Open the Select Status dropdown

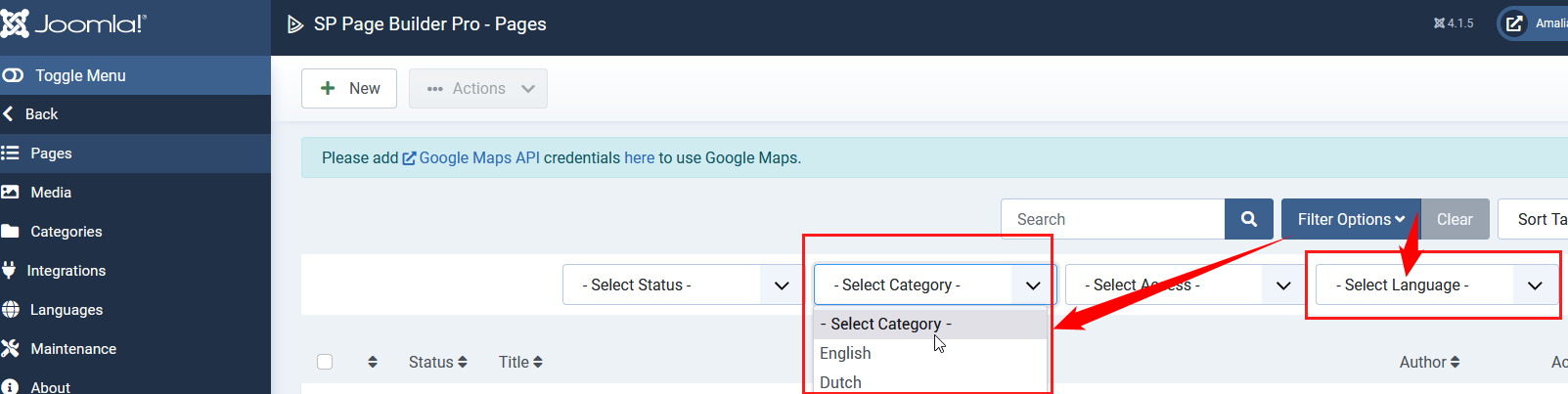(x=680, y=285)
